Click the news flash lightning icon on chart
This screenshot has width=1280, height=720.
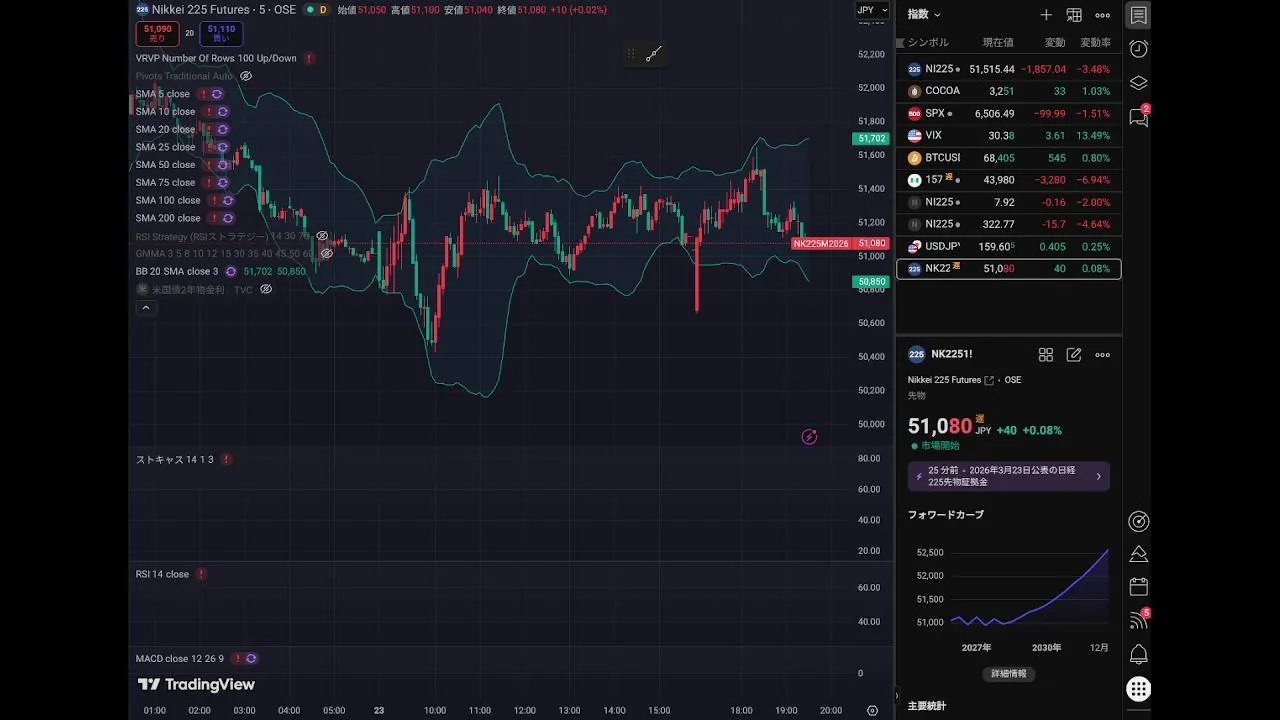(x=809, y=437)
